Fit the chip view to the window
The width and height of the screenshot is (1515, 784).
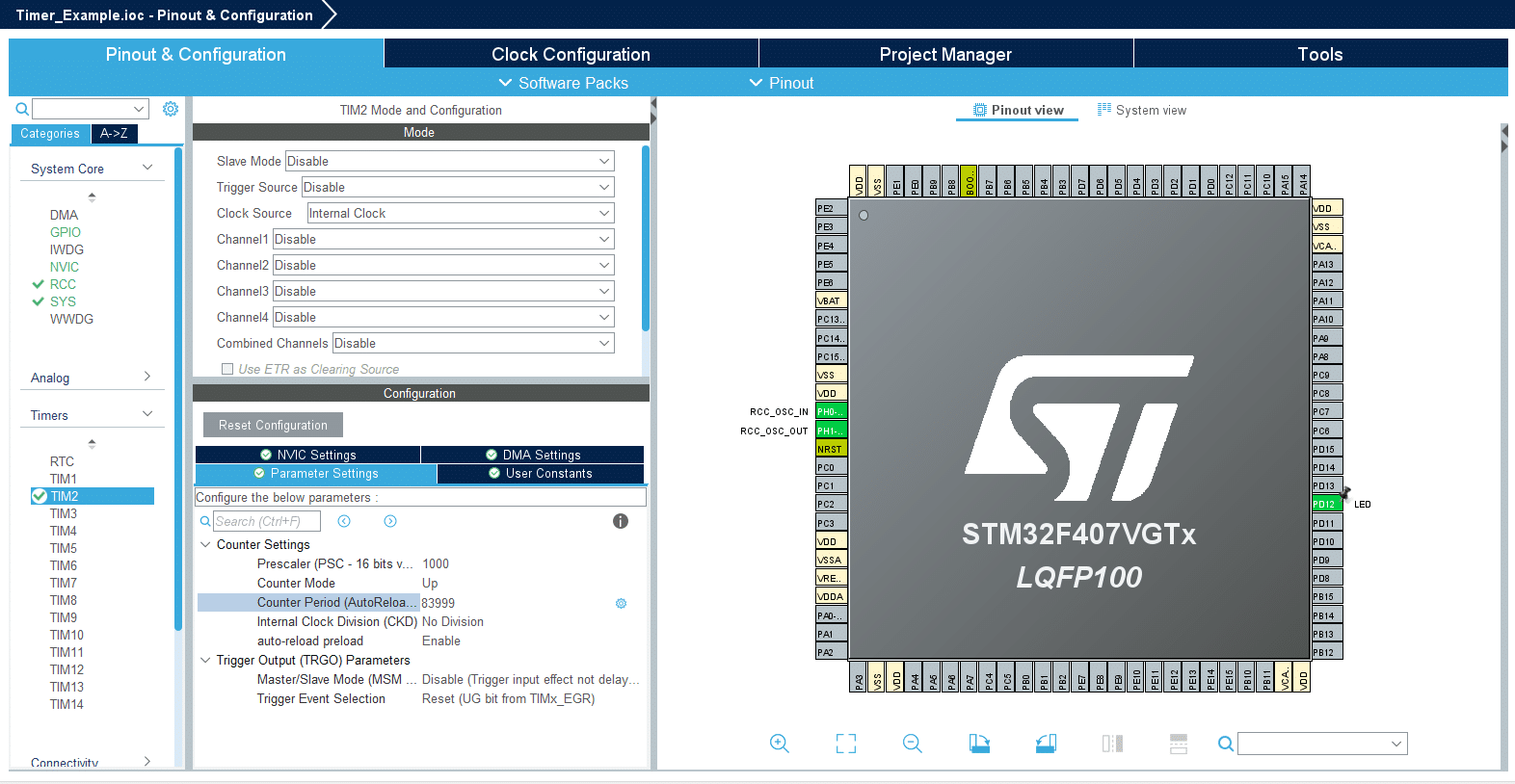click(846, 744)
